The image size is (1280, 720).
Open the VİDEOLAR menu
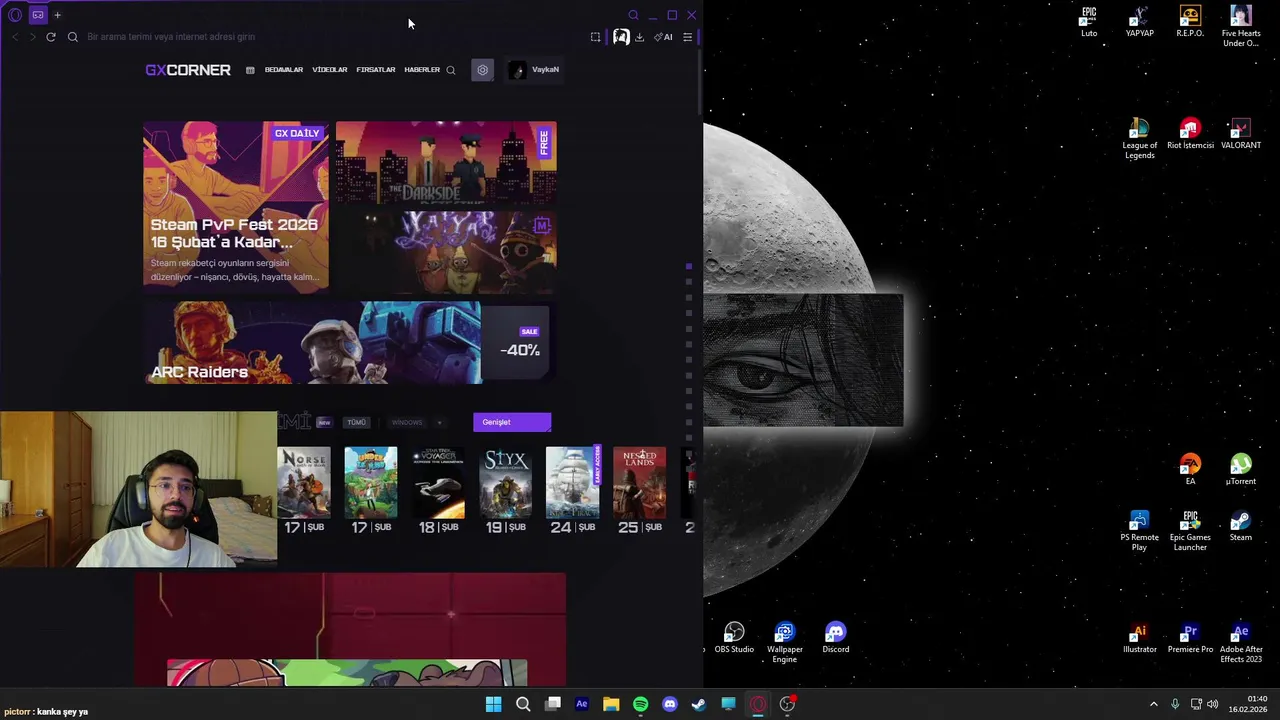[x=329, y=70]
